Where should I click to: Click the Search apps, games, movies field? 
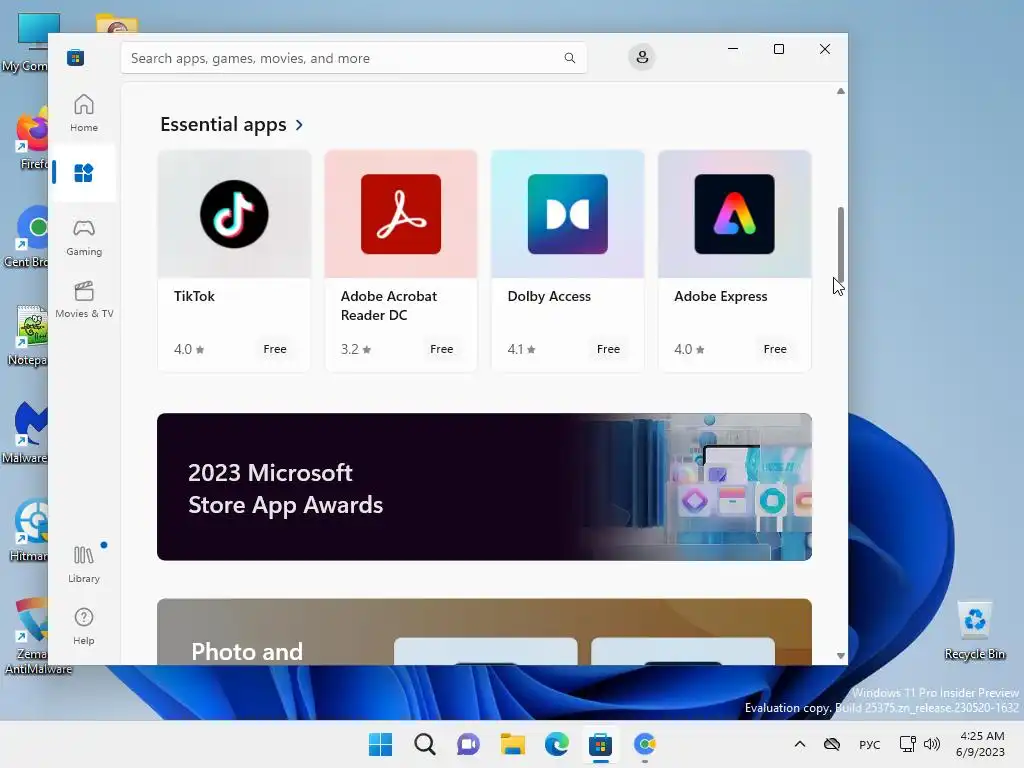point(353,58)
